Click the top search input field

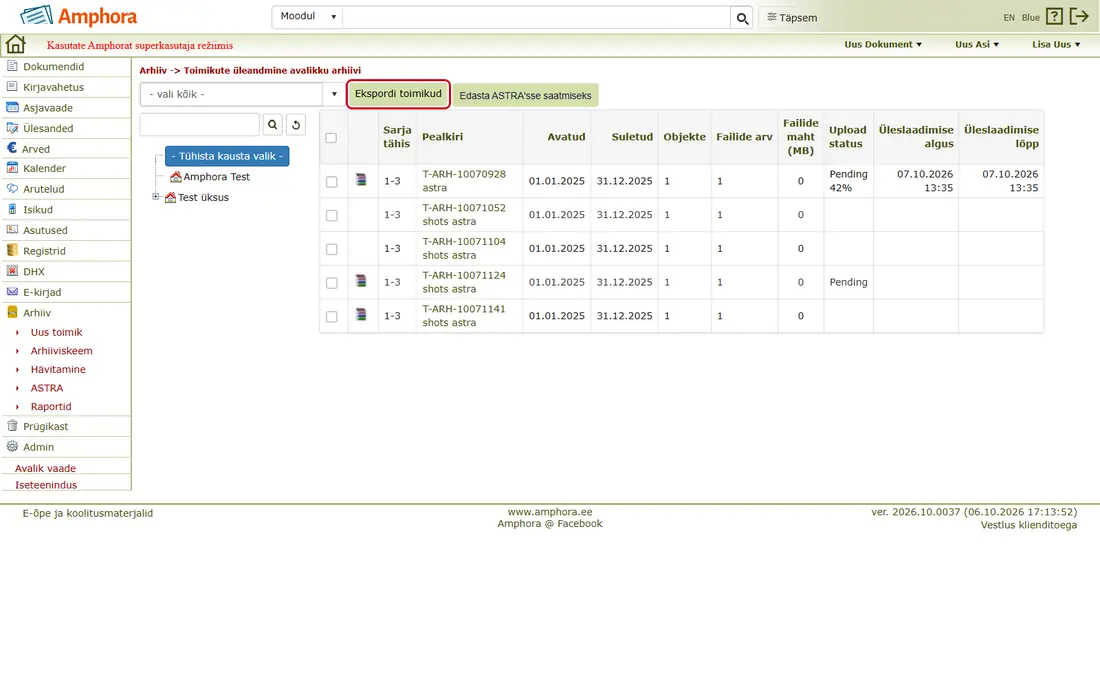[x=537, y=17]
